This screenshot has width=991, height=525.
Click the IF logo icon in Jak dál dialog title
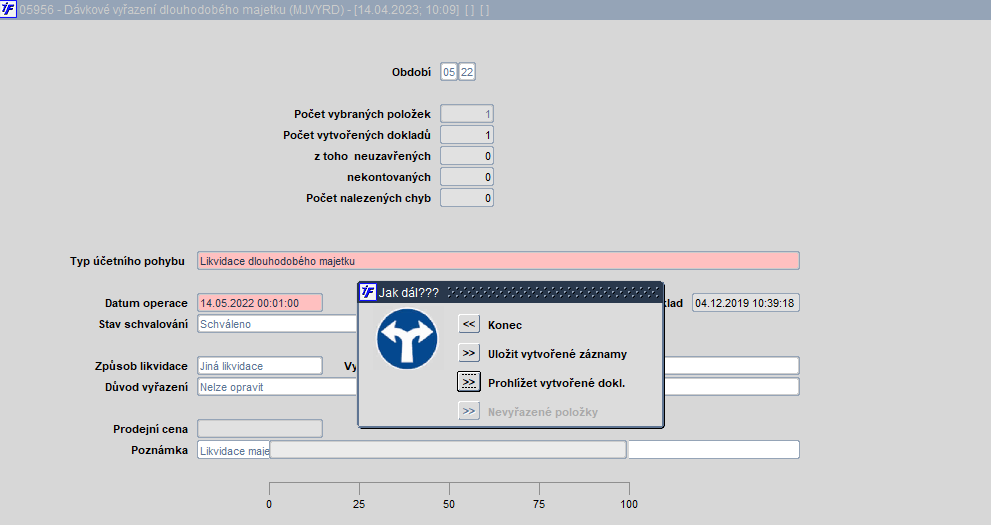coord(367,292)
